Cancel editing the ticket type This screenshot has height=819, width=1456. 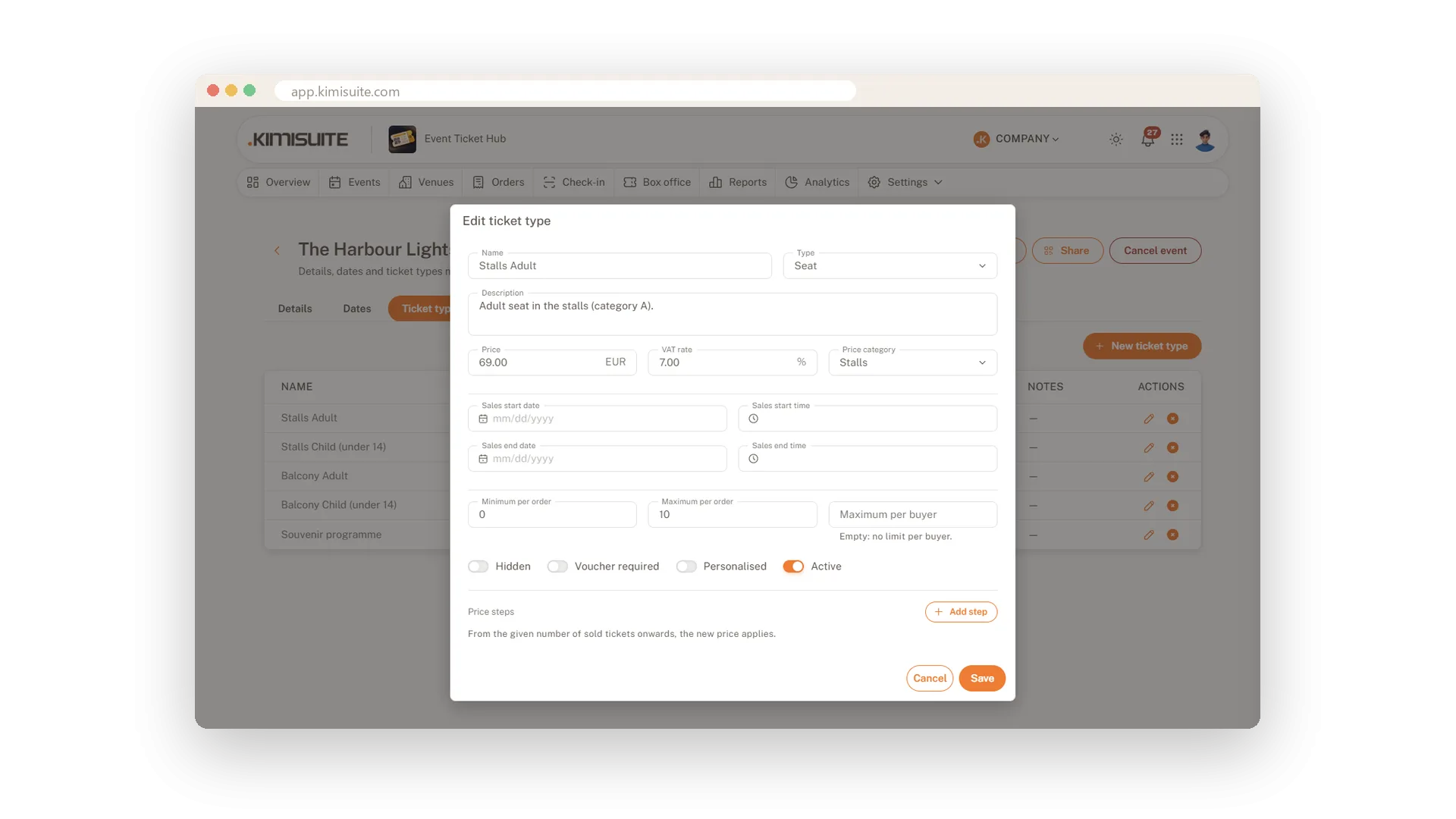[x=930, y=679]
